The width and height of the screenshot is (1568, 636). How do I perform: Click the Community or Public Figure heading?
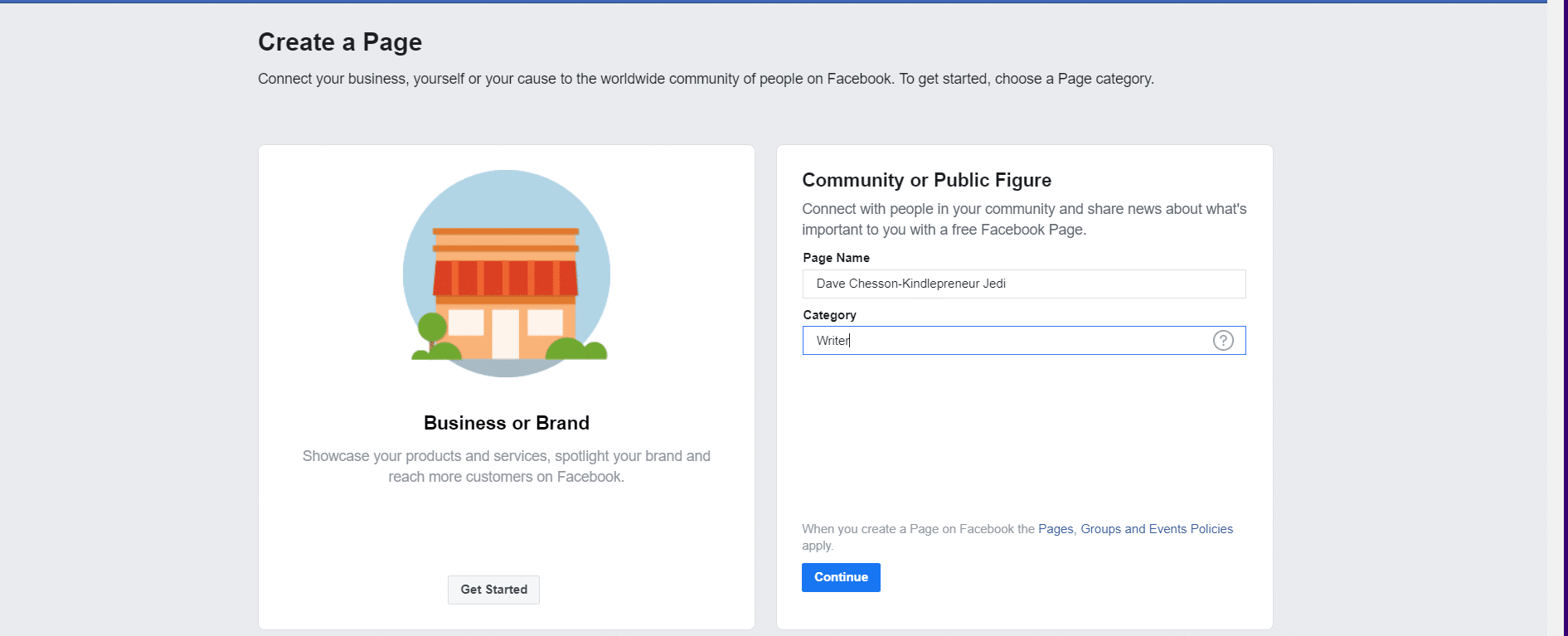coord(926,180)
